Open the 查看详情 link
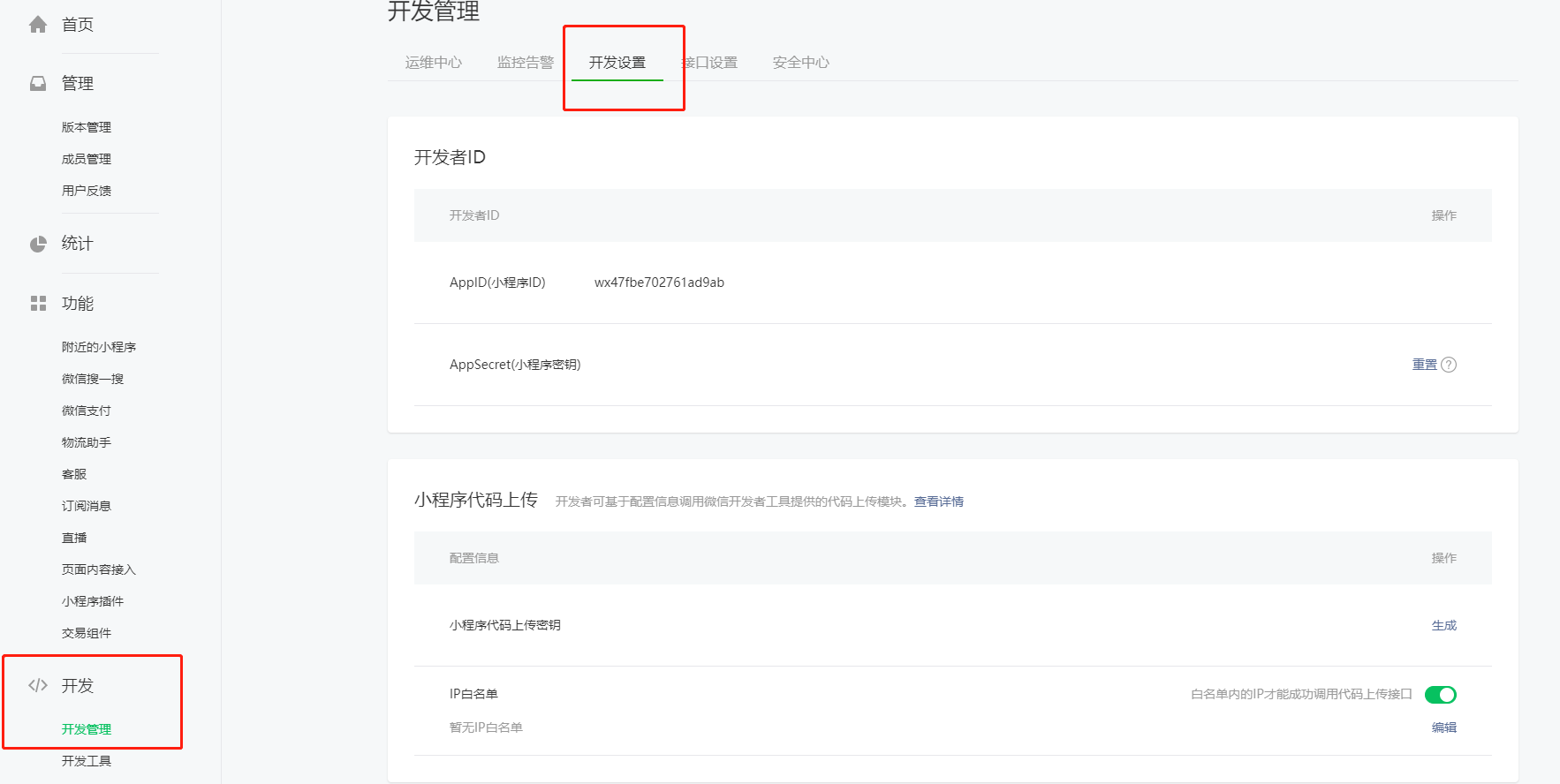The height and width of the screenshot is (784, 1560). [x=938, y=501]
